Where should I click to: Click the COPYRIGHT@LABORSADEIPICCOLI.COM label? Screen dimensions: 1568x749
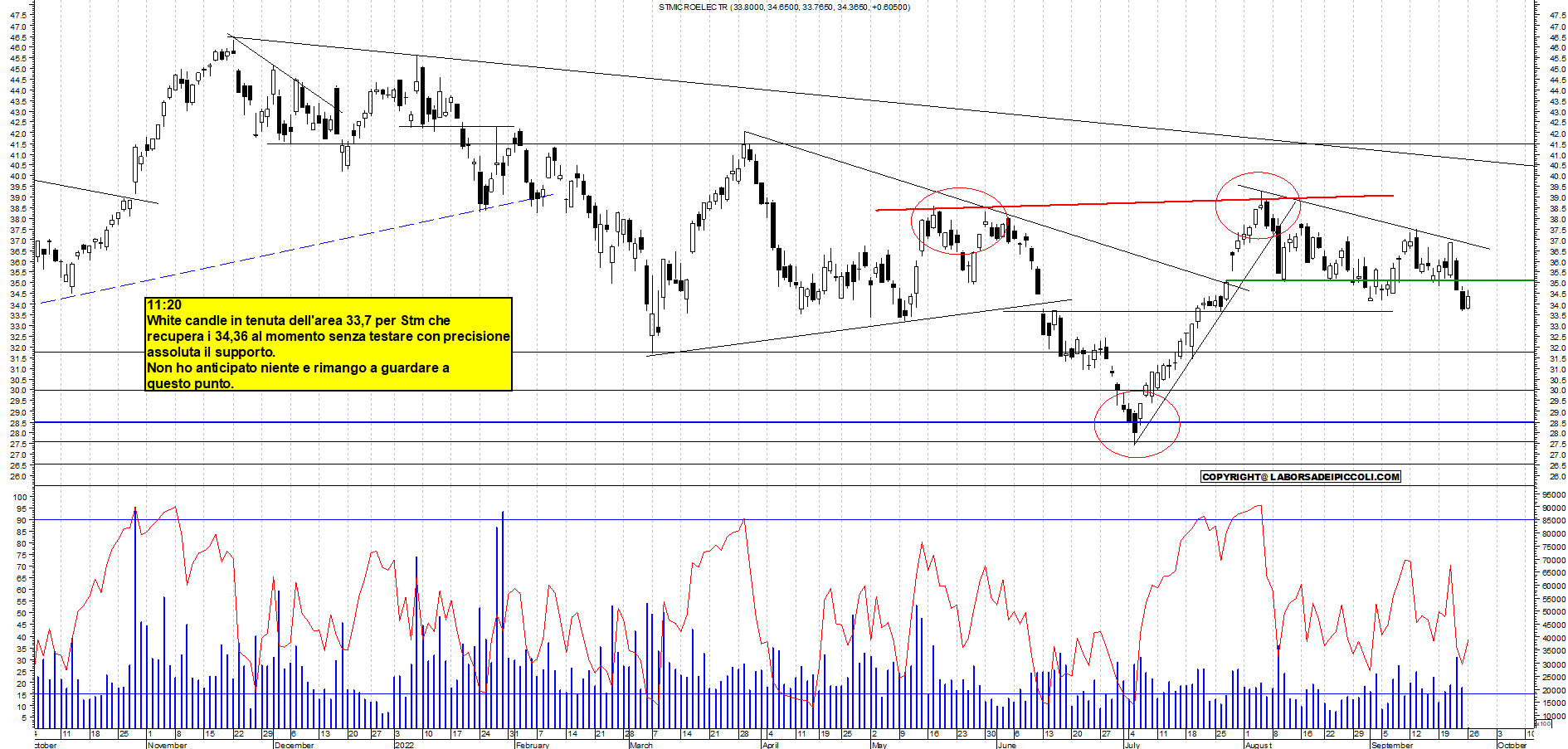[x=1301, y=477]
